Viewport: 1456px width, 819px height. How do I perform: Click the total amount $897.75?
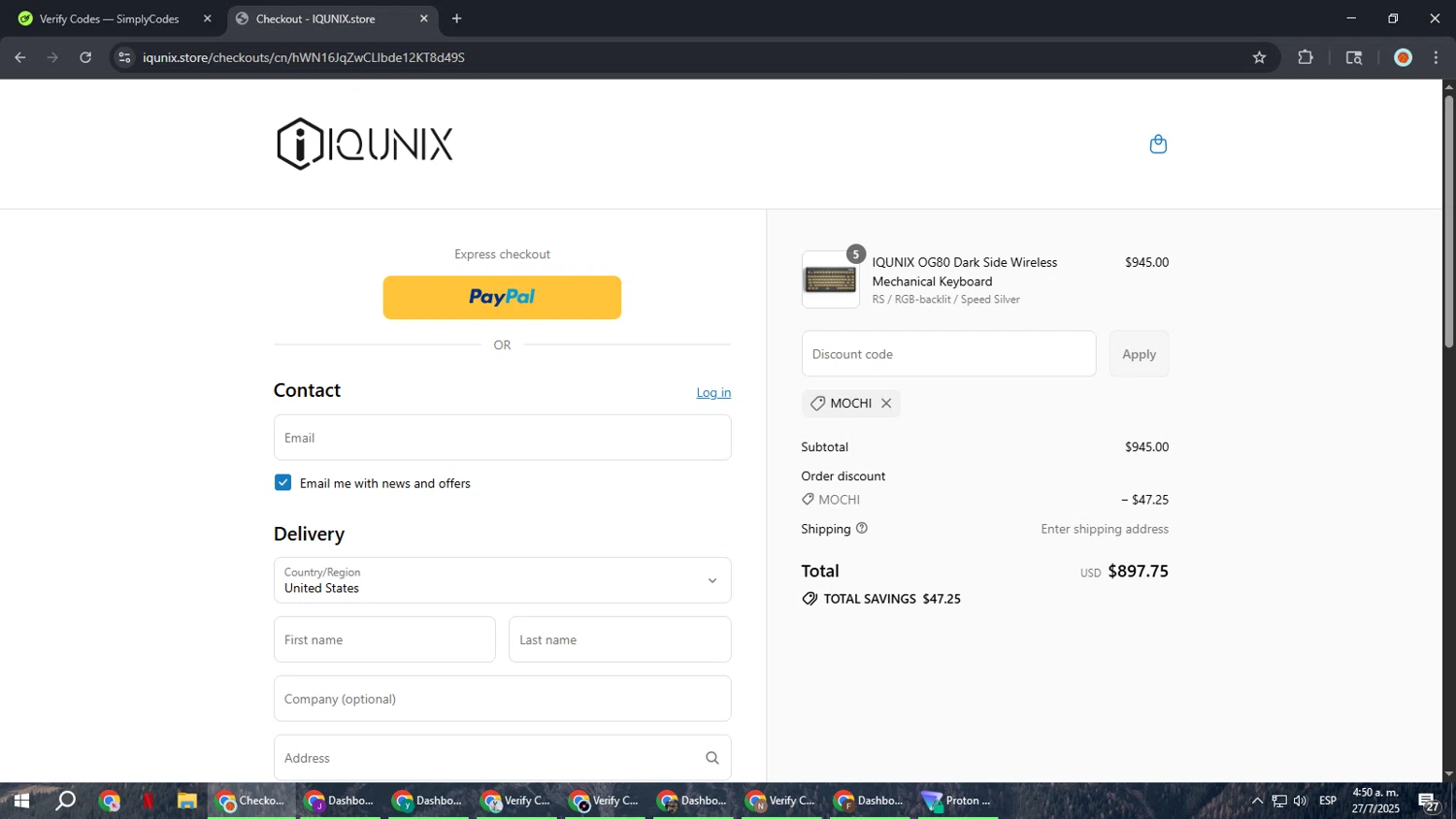(x=1138, y=572)
